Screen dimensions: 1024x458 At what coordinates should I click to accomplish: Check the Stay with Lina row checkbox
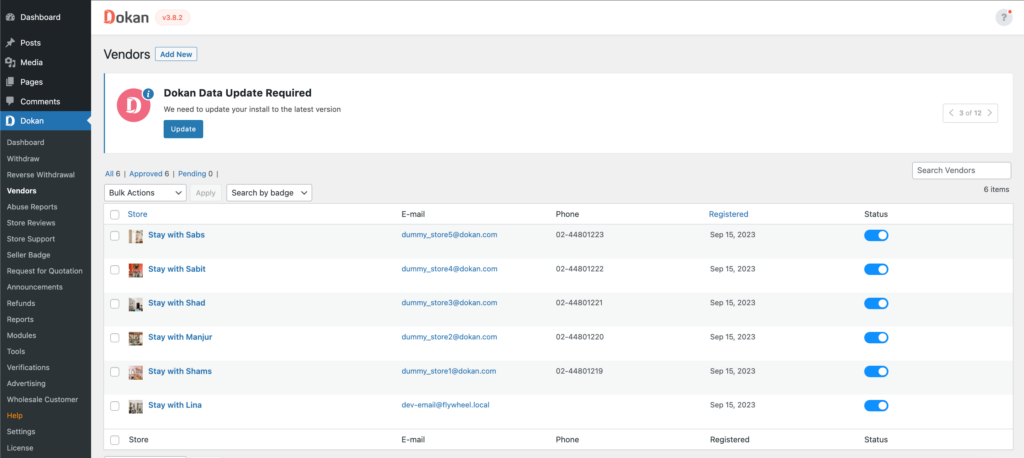click(x=115, y=406)
